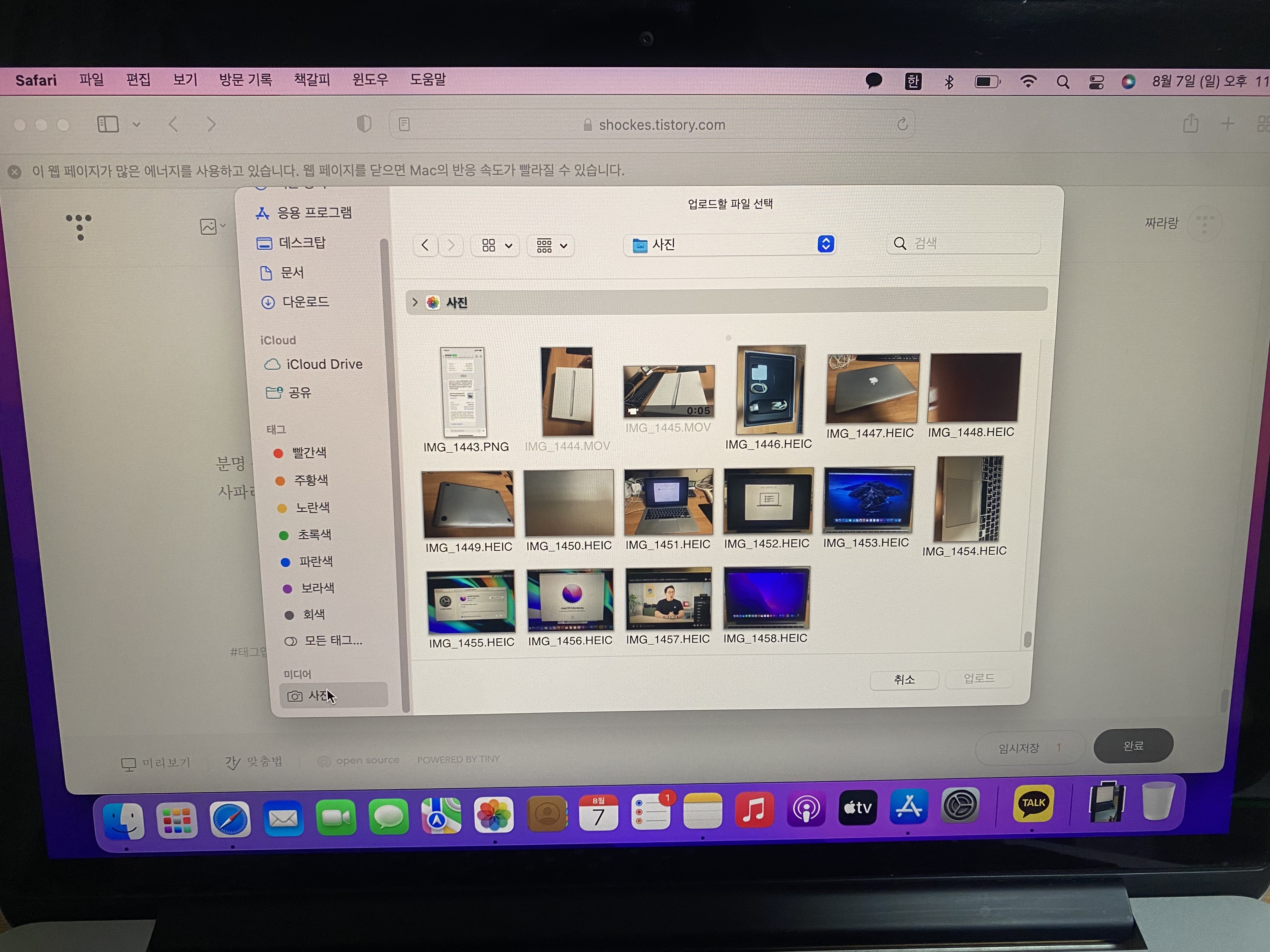
Task: Open Apple TV from the Dock
Action: [x=858, y=807]
